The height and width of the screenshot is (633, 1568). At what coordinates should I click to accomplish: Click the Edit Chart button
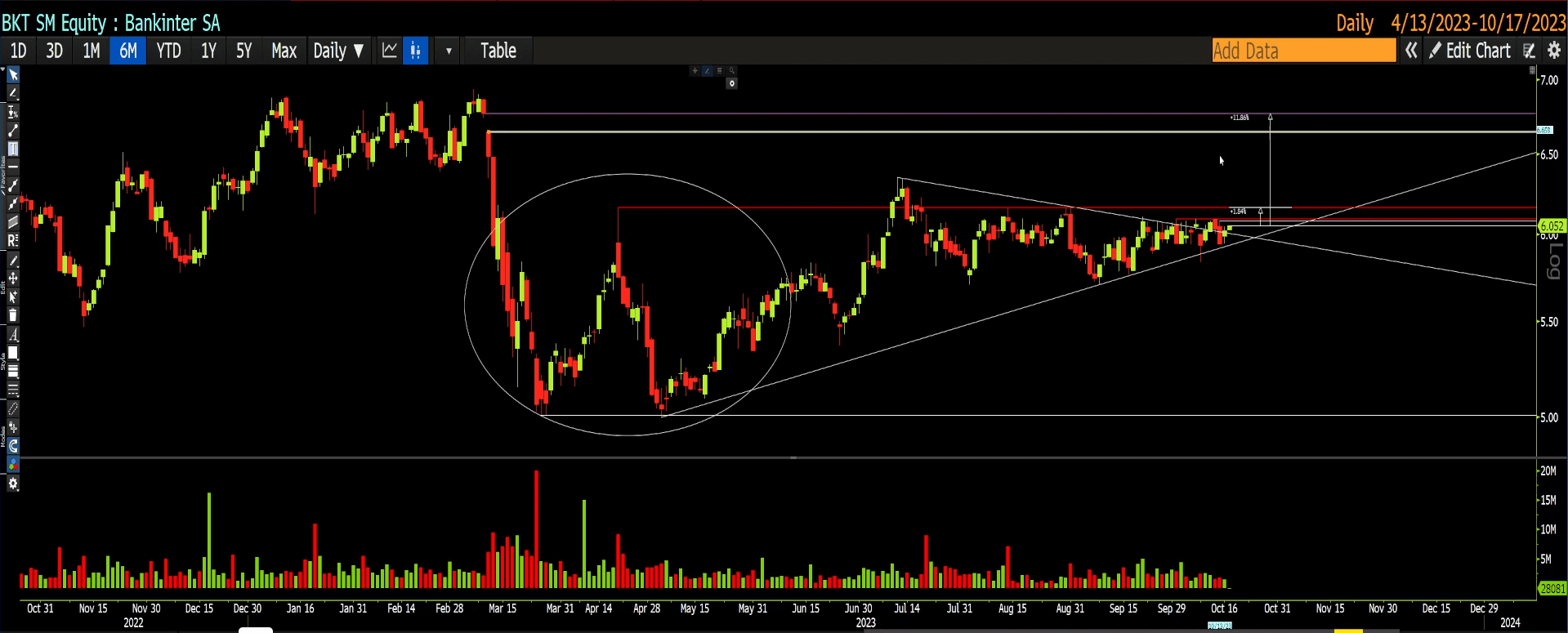1470,51
